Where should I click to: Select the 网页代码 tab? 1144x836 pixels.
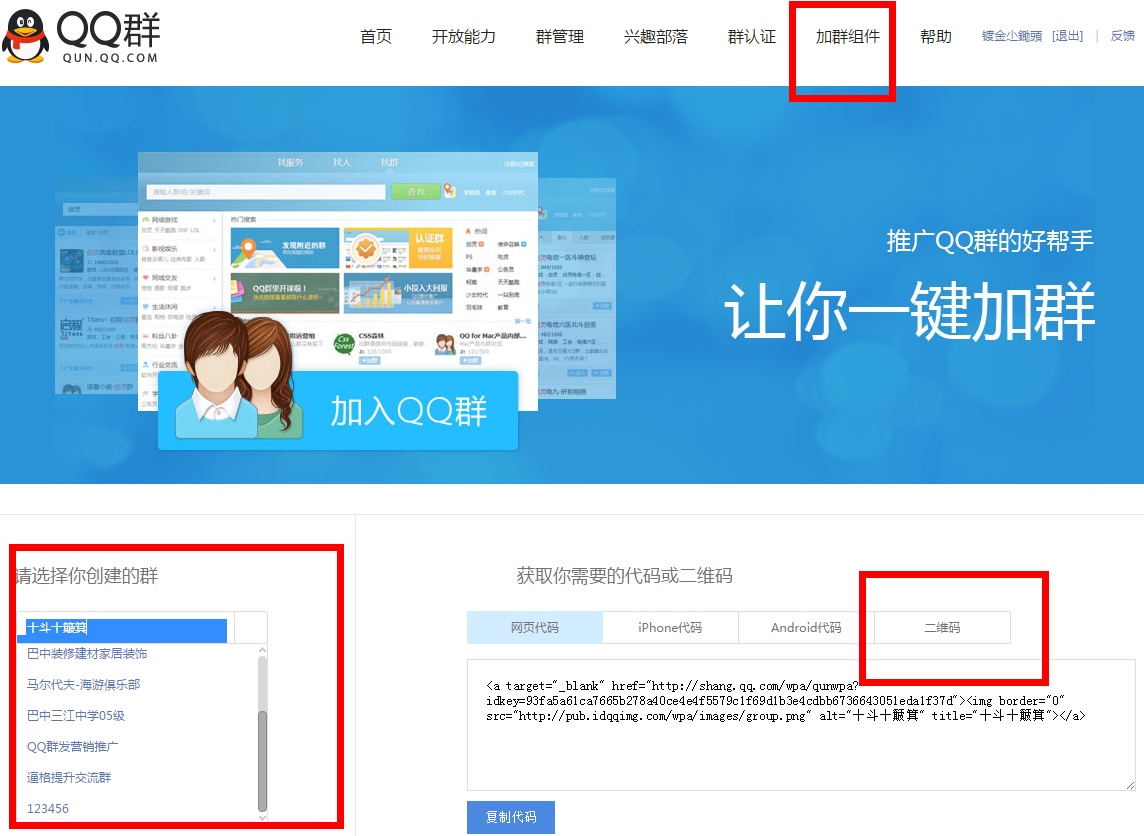click(x=536, y=627)
